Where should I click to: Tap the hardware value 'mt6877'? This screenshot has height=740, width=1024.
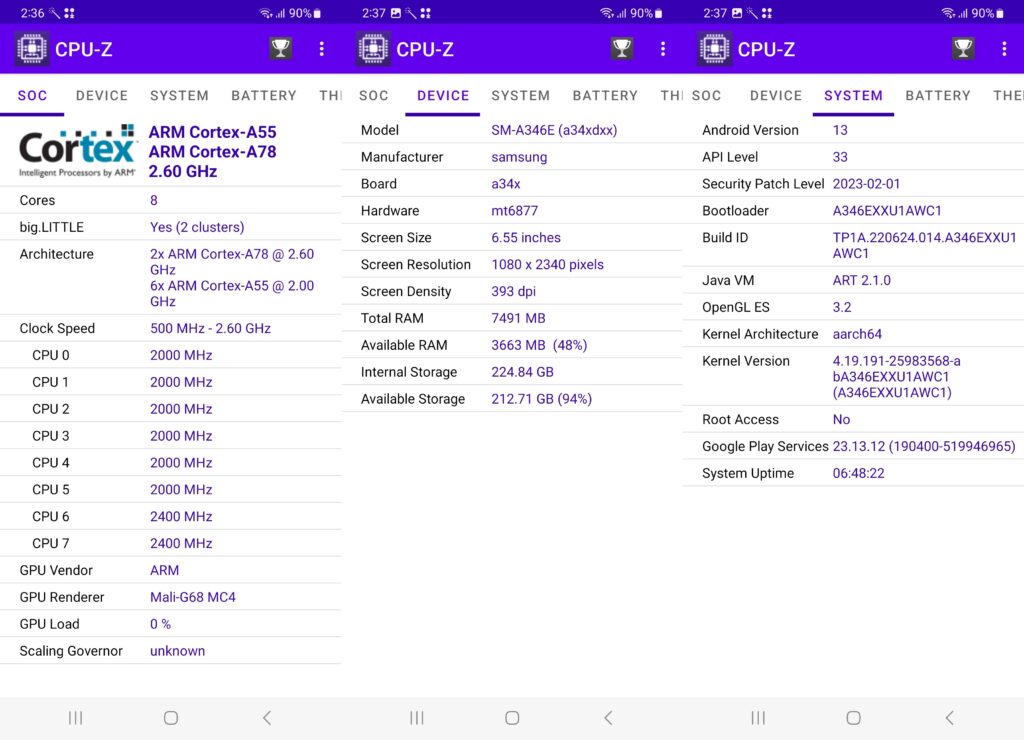[x=515, y=211]
